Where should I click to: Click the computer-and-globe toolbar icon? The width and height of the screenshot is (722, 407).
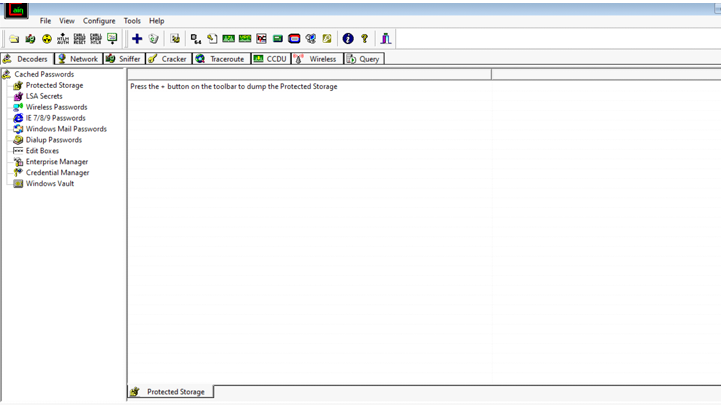pyautogui.click(x=311, y=39)
